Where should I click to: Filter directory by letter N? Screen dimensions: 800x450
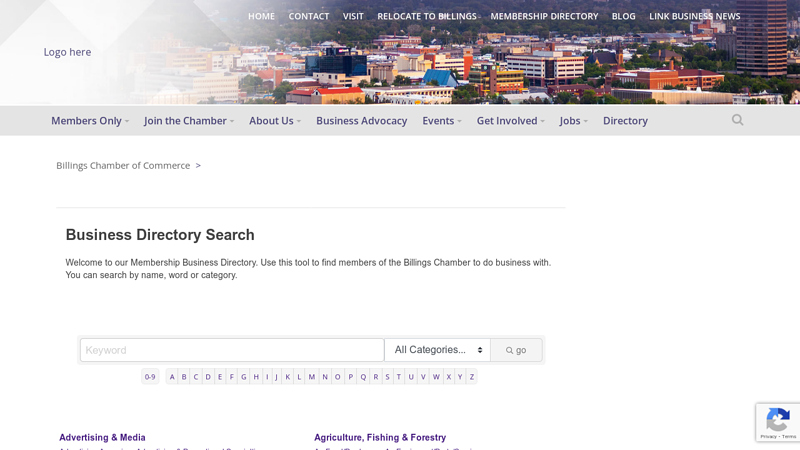pos(325,377)
